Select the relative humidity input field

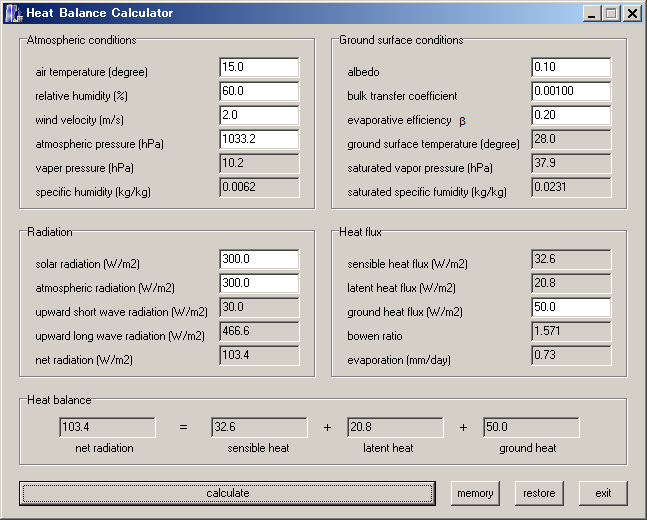259,91
